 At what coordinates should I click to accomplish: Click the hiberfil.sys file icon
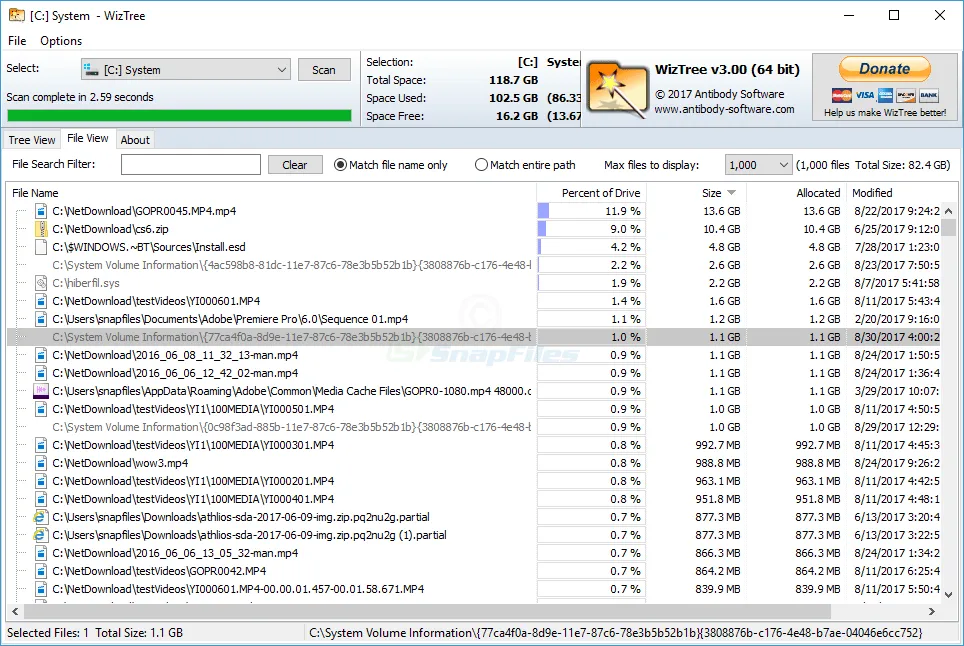click(41, 283)
